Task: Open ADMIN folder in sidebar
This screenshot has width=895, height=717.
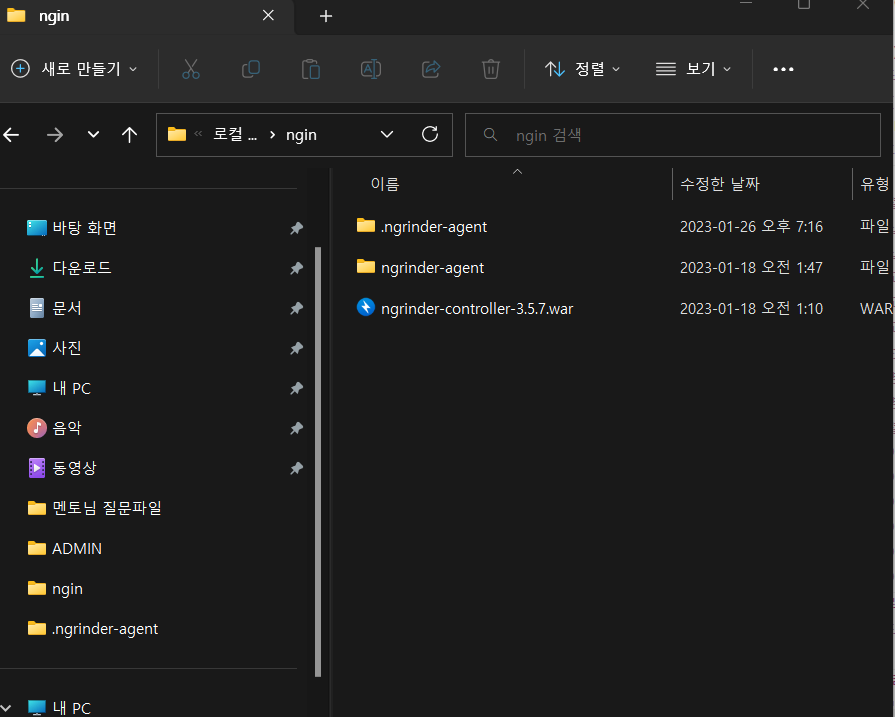Action: click(77, 549)
